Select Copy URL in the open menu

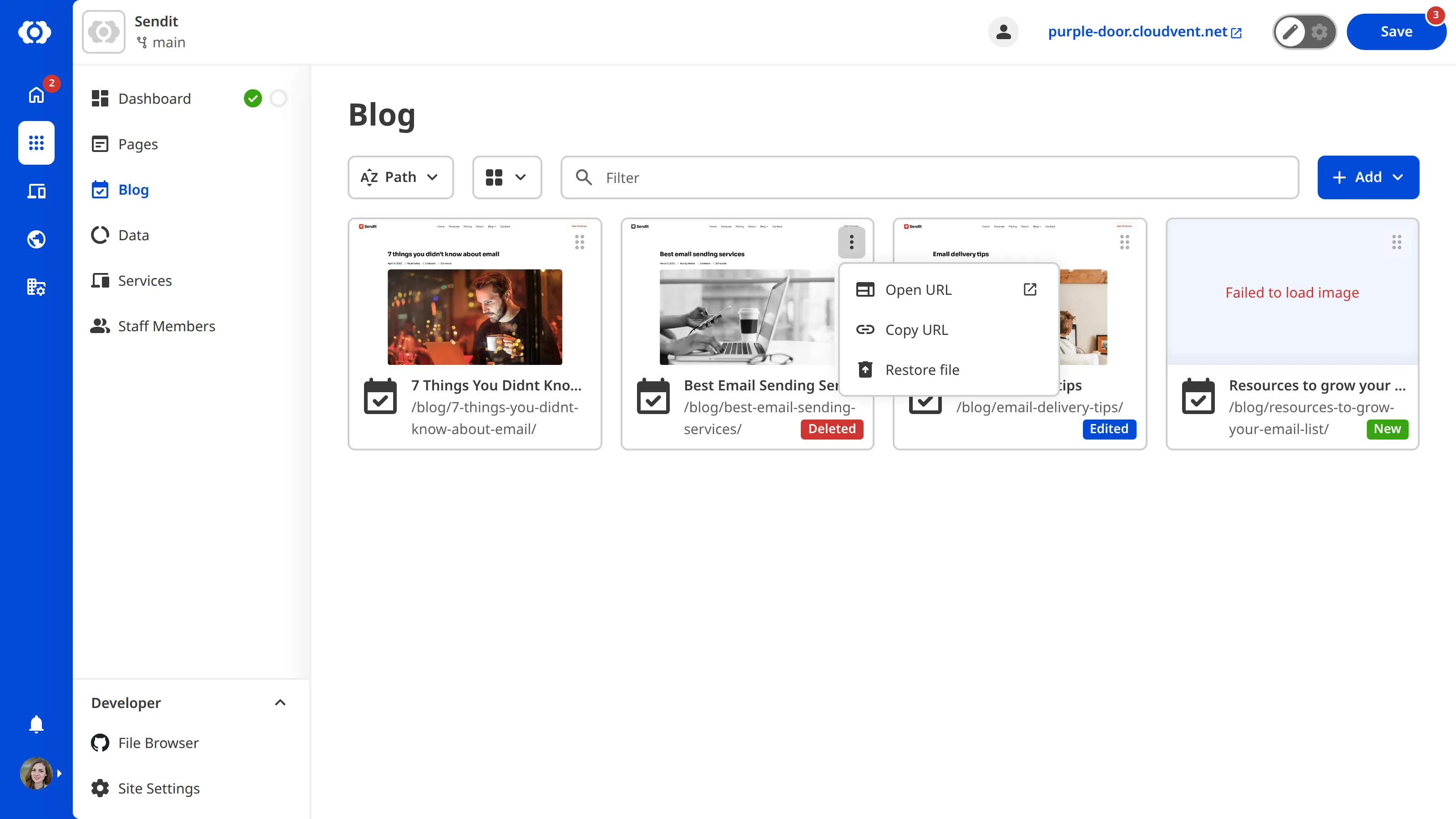917,329
